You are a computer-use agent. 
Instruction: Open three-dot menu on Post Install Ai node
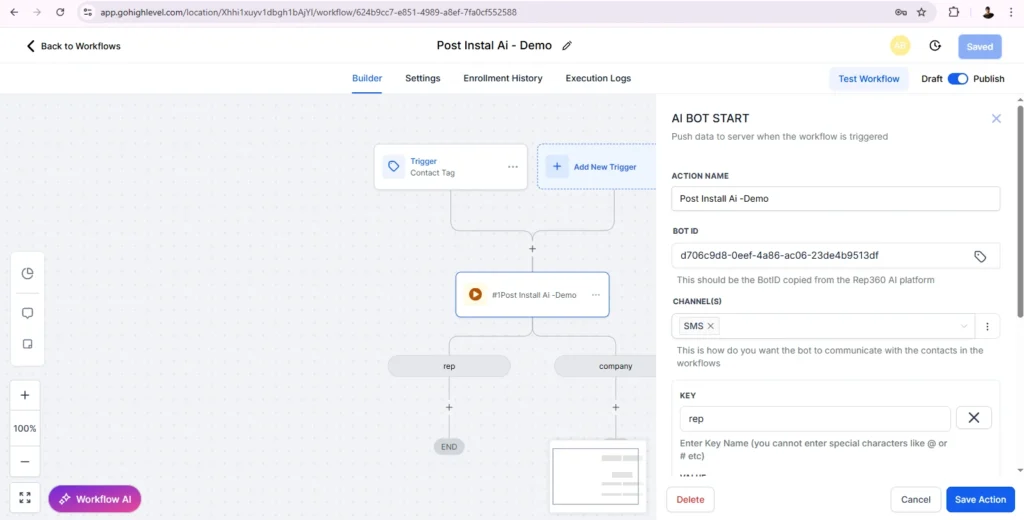pyautogui.click(x=596, y=295)
